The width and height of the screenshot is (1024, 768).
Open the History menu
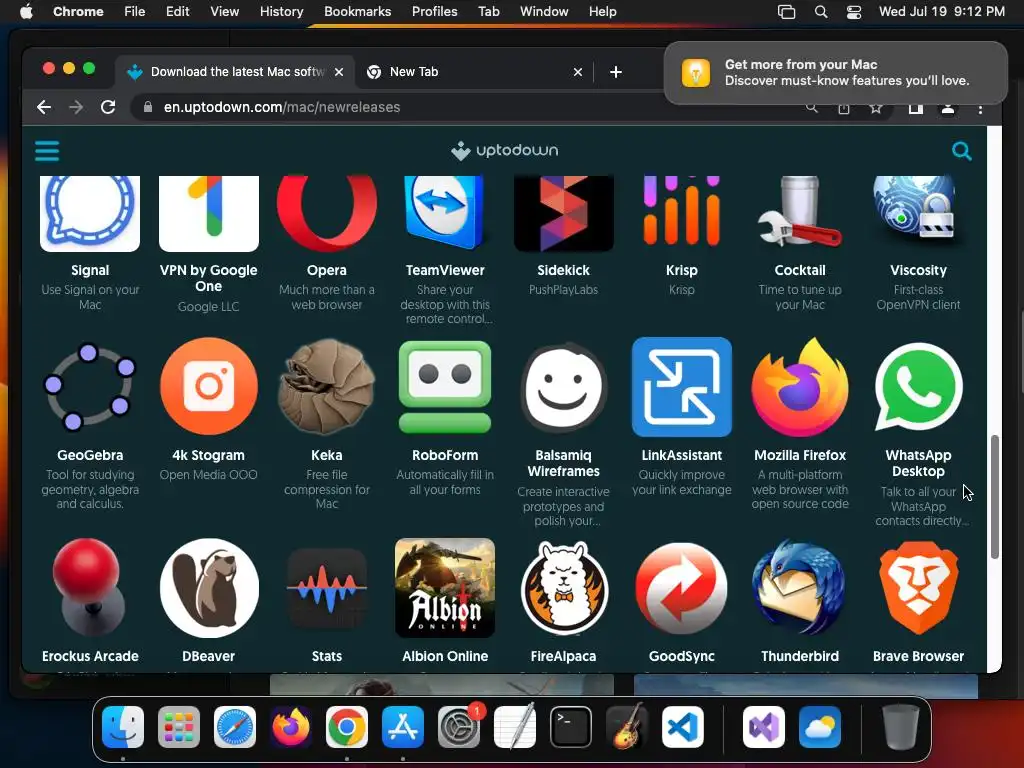[281, 12]
